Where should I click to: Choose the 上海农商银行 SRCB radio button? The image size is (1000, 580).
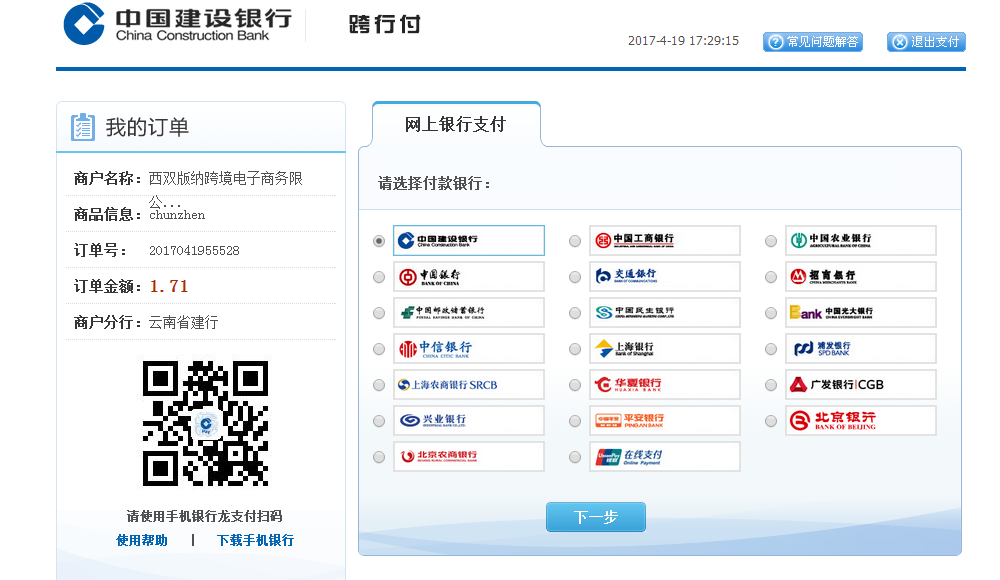pyautogui.click(x=379, y=385)
